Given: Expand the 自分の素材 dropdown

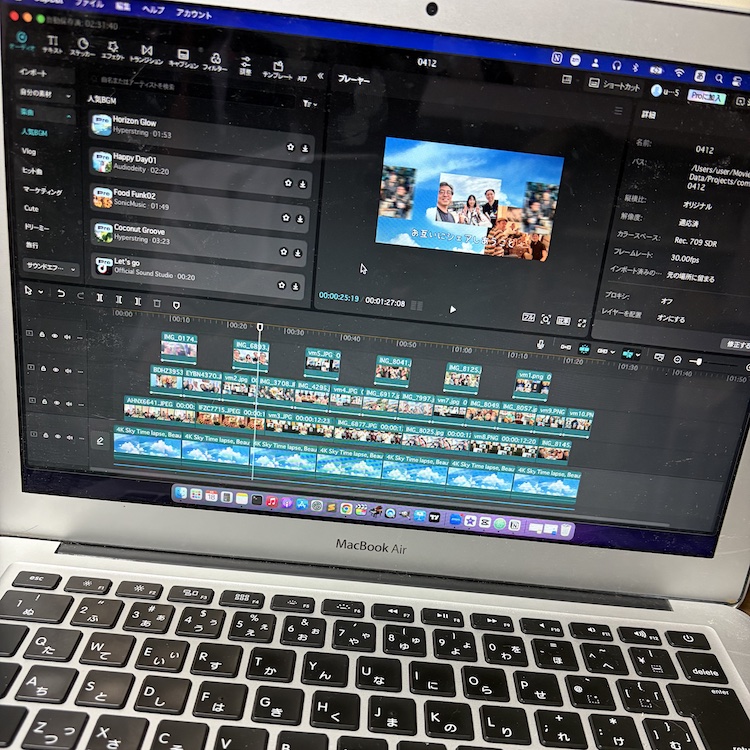Looking at the screenshot, I should (x=45, y=94).
